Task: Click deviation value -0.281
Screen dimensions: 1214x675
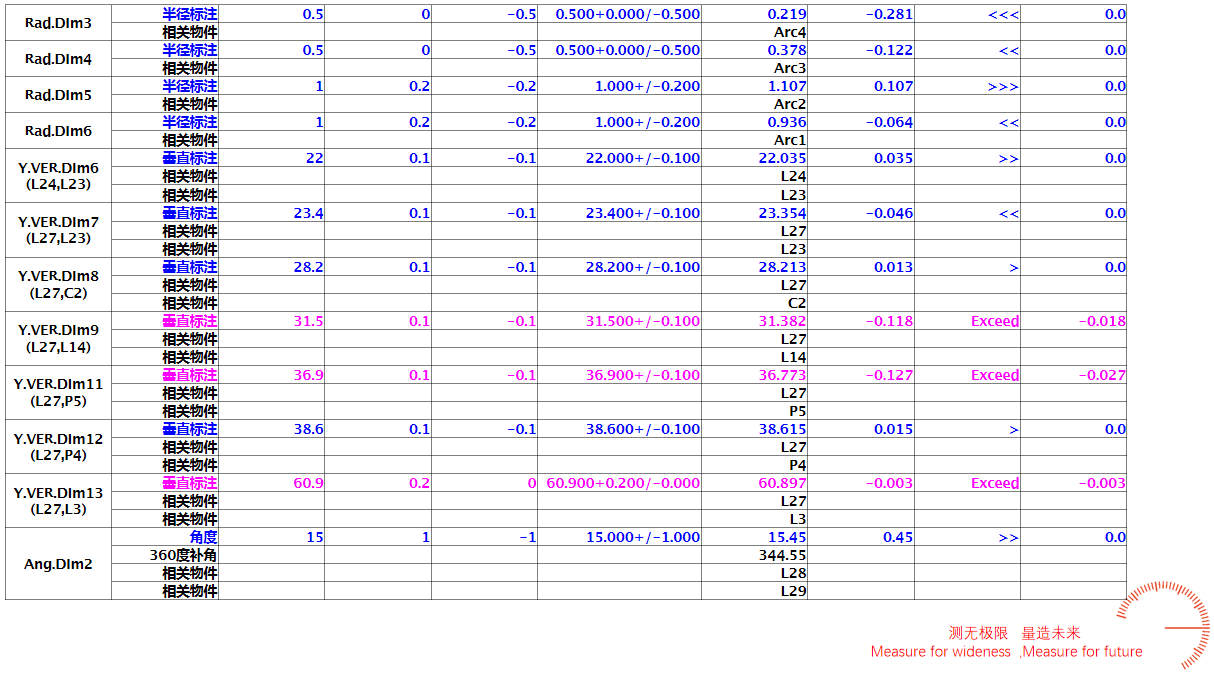Action: click(889, 14)
